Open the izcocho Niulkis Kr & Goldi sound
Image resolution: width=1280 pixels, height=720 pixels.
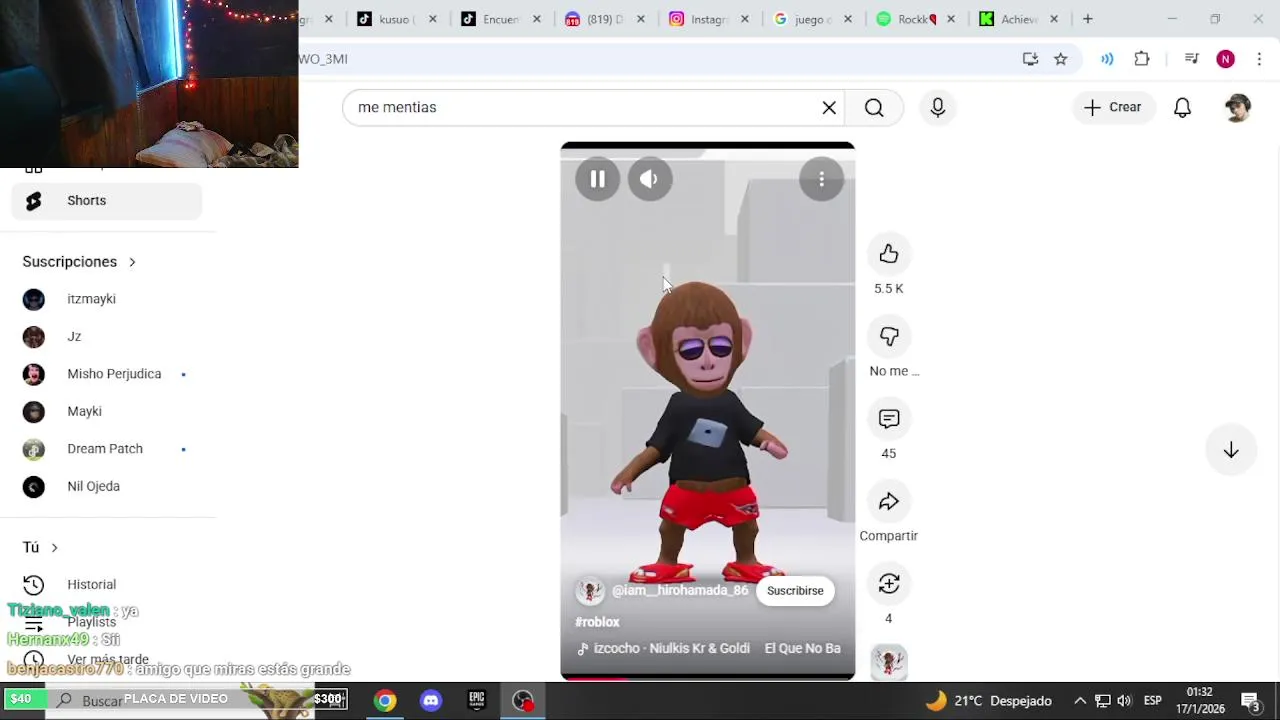pyautogui.click(x=671, y=648)
